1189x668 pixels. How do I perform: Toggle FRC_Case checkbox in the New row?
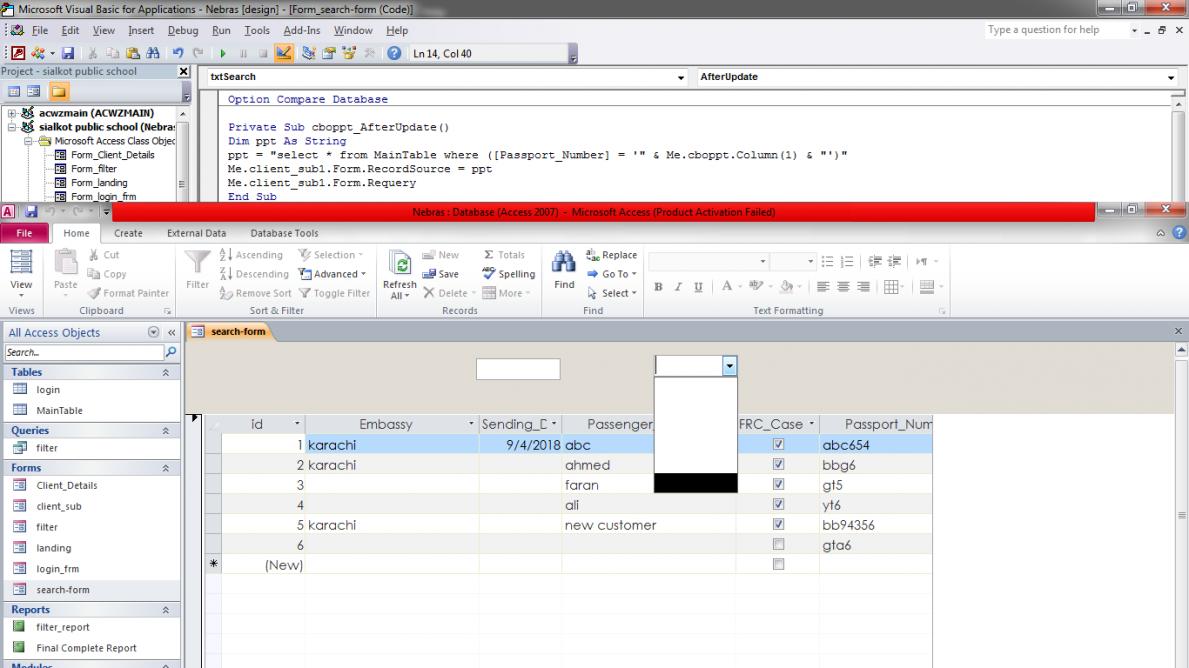tap(778, 564)
